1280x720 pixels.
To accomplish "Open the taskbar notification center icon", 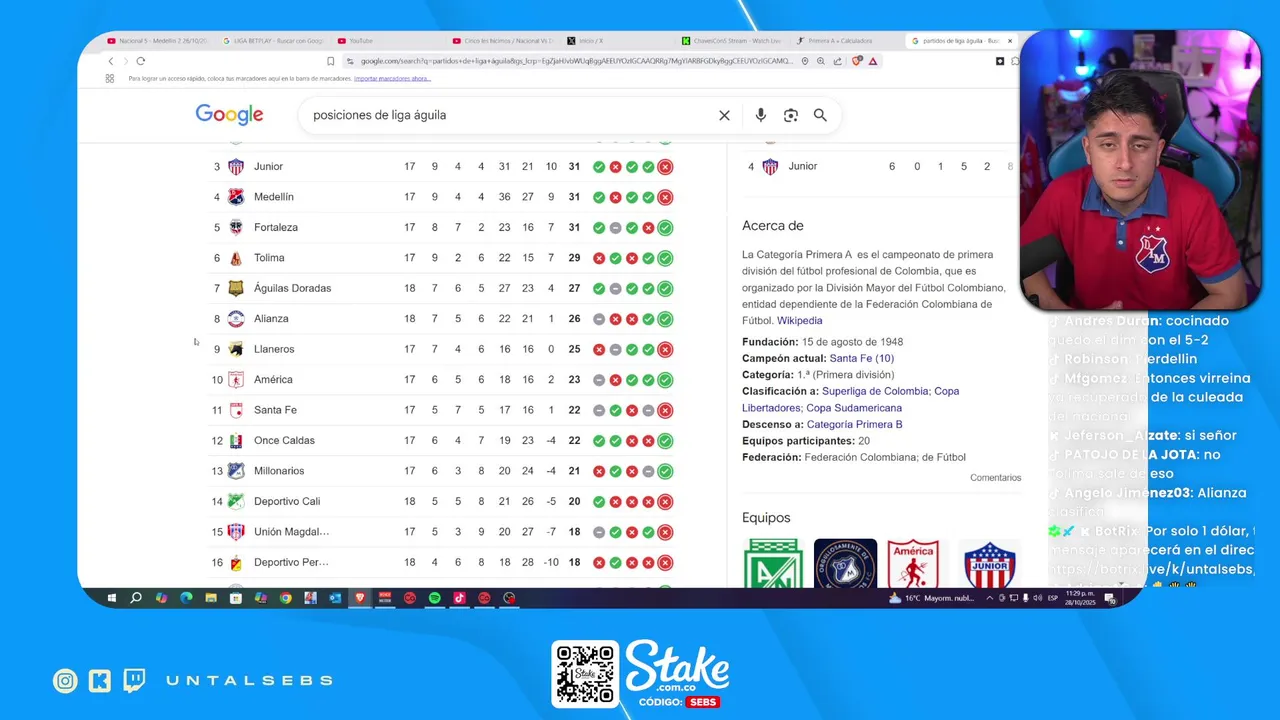I will 1110,598.
